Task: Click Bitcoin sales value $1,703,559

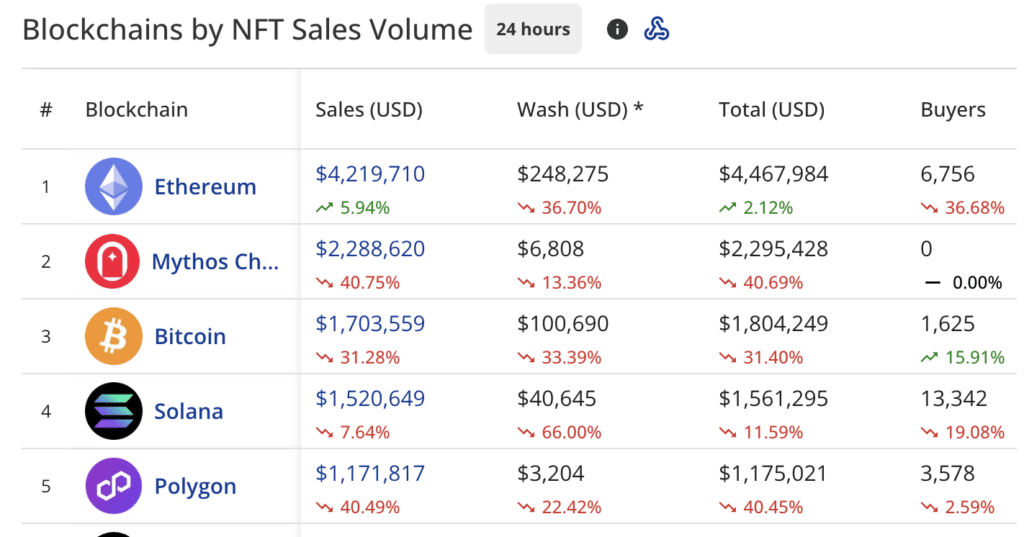Action: tap(370, 323)
